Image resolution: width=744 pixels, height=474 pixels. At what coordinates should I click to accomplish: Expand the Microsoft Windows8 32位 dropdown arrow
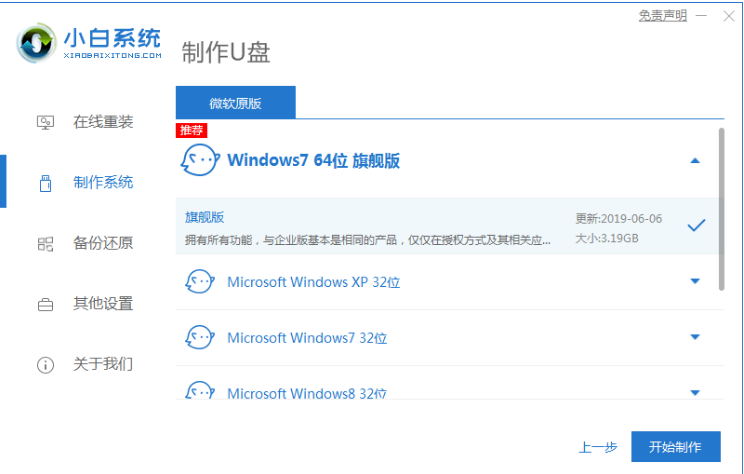pos(696,393)
